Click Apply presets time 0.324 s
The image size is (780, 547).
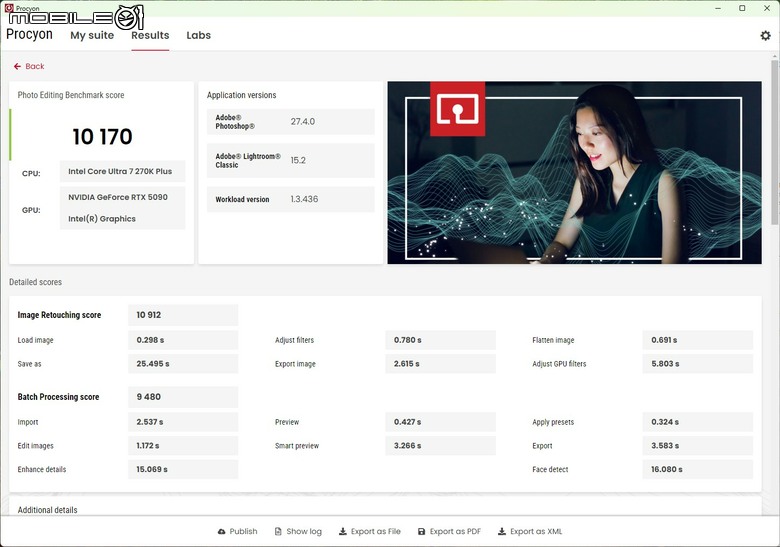697,422
